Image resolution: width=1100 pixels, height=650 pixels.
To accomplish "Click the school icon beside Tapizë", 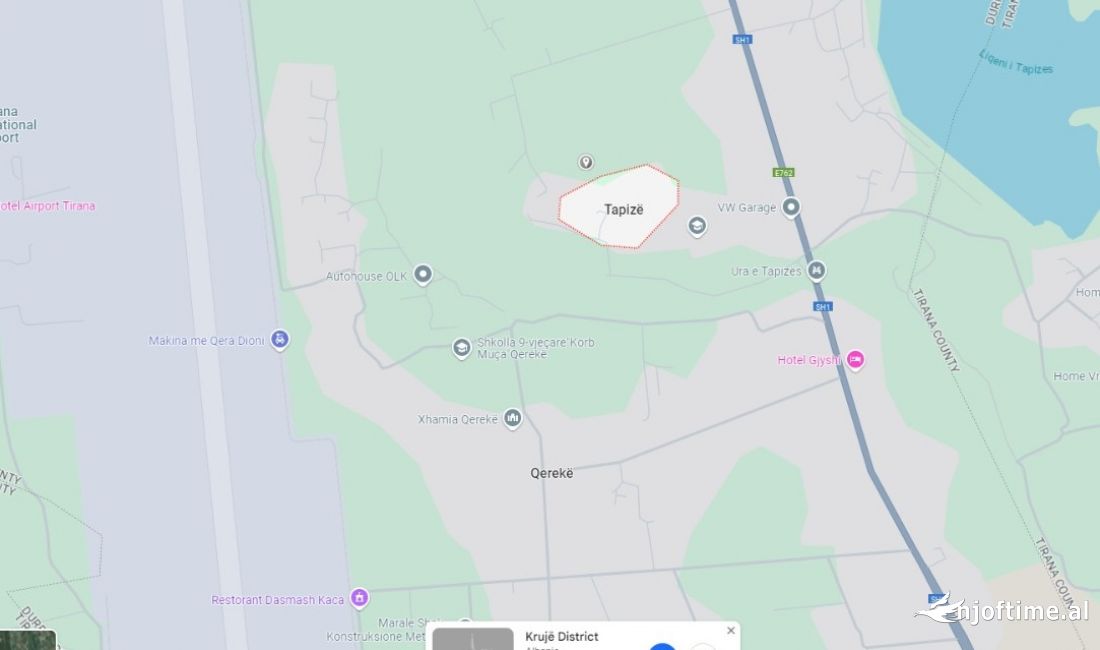I will 697,226.
